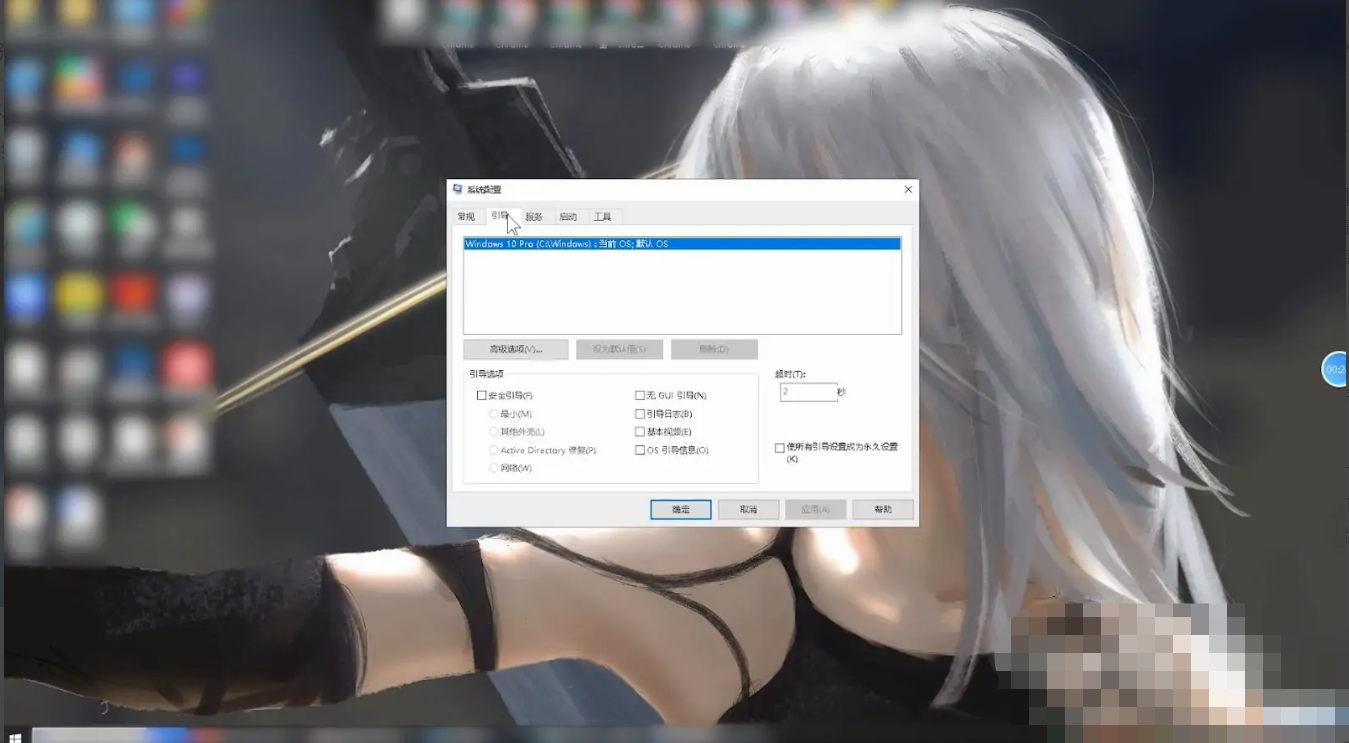Tick the 无 GUI 引导 checkbox
This screenshot has width=1349, height=743.
(640, 396)
